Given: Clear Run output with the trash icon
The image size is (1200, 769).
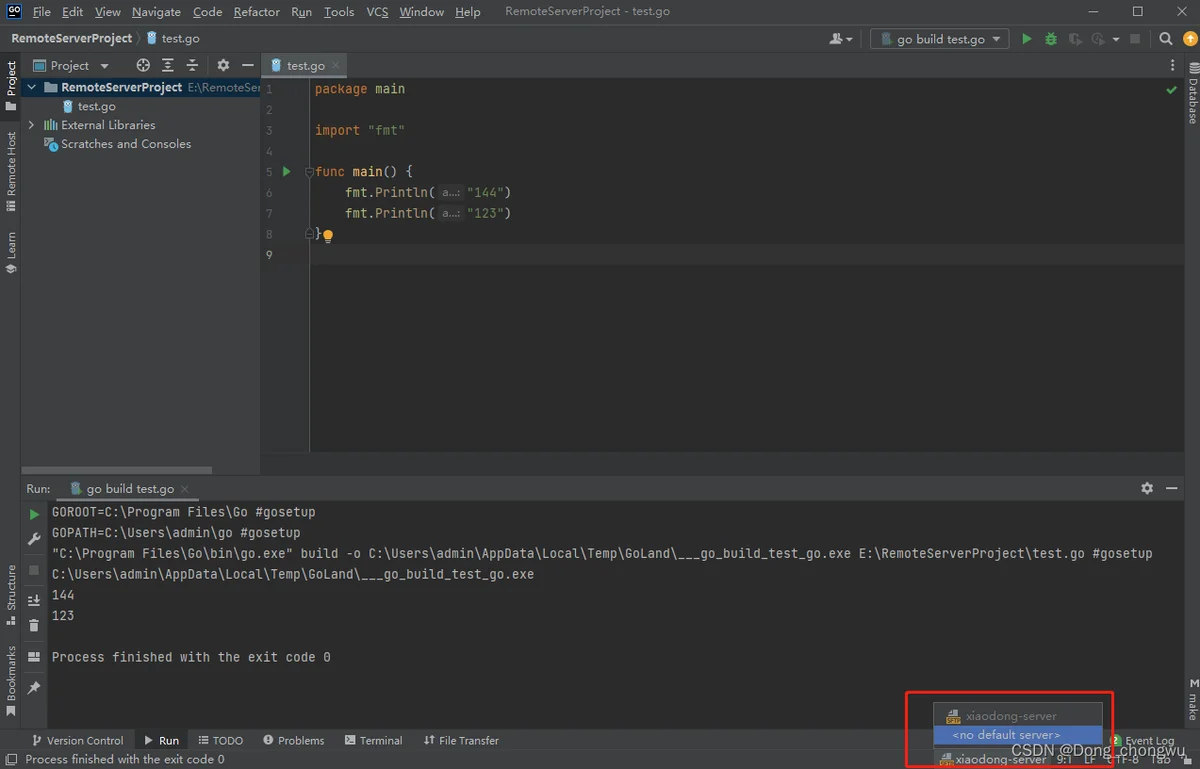Looking at the screenshot, I should click(34, 625).
